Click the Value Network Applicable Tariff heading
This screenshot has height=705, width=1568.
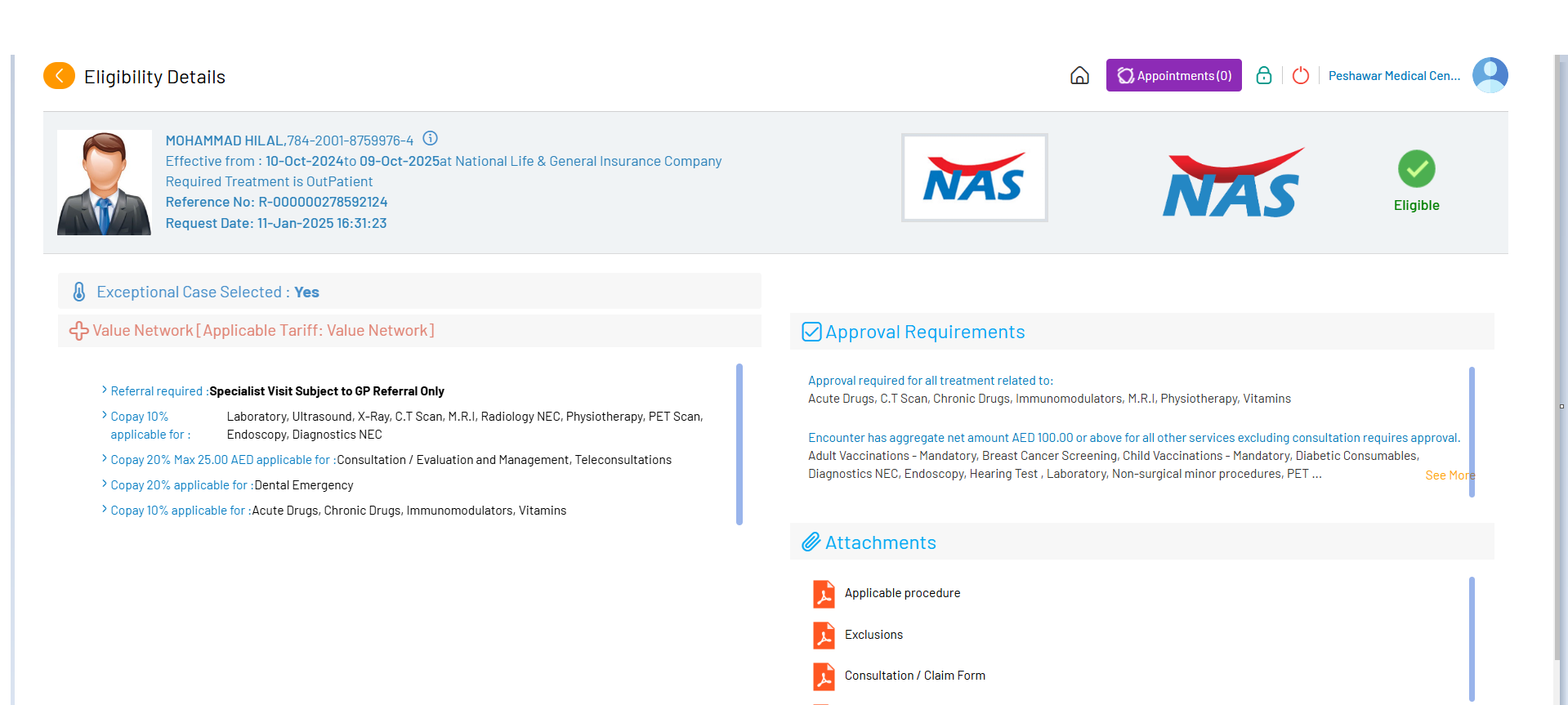tap(263, 330)
